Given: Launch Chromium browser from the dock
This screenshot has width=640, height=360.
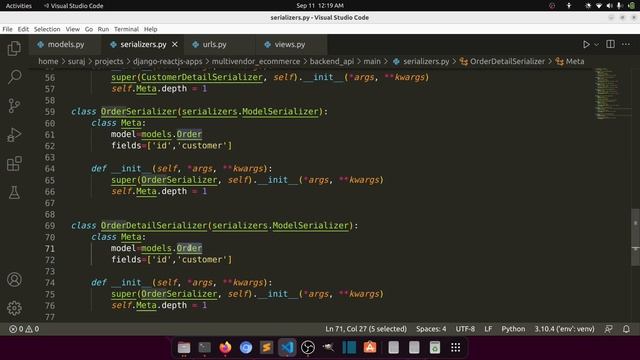Looking at the screenshot, I should [246, 347].
